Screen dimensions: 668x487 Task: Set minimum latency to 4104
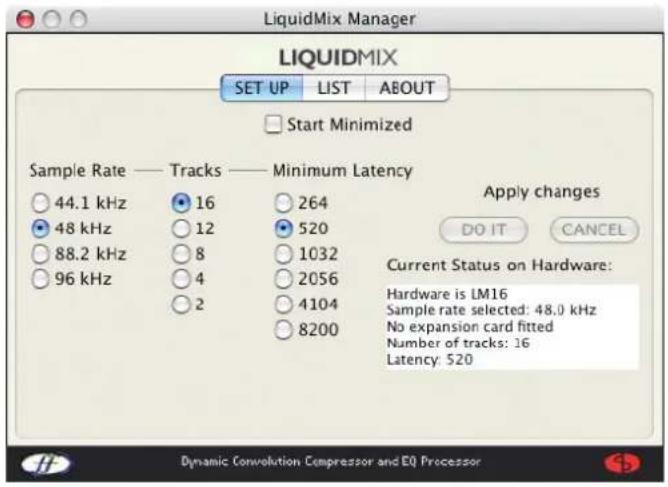284,304
